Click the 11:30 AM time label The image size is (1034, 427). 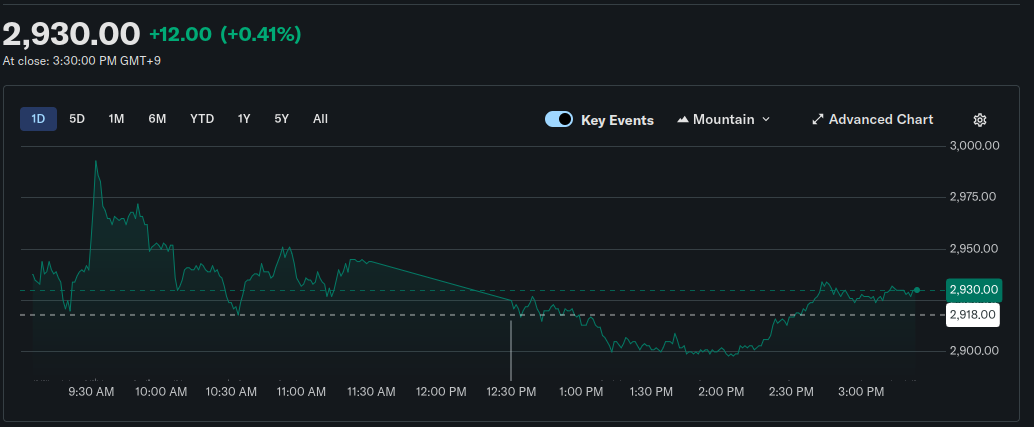[x=371, y=392]
